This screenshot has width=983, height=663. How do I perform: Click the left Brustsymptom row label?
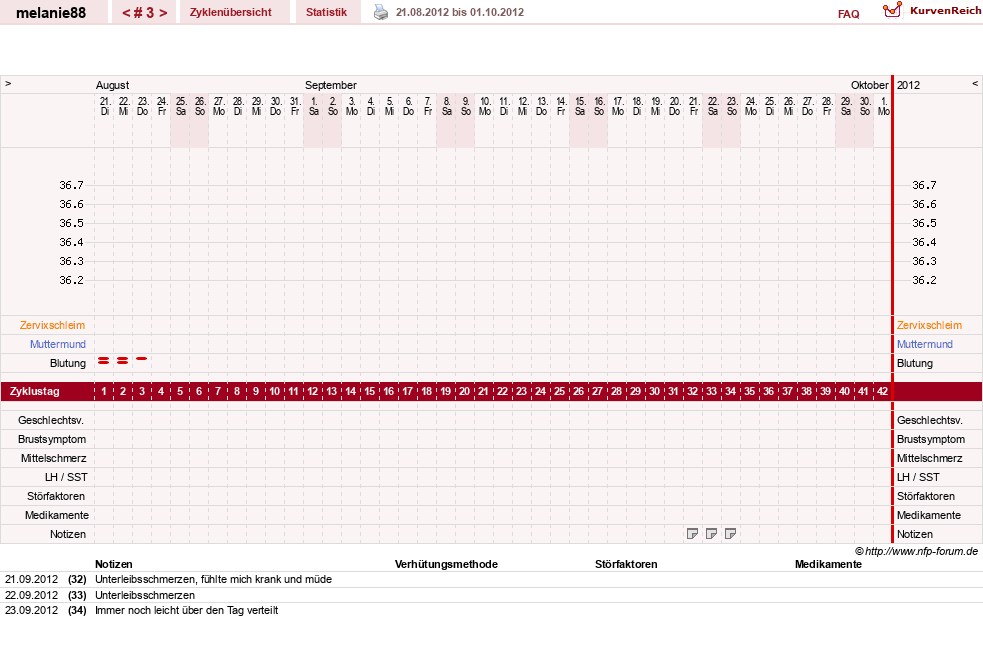tap(52, 439)
